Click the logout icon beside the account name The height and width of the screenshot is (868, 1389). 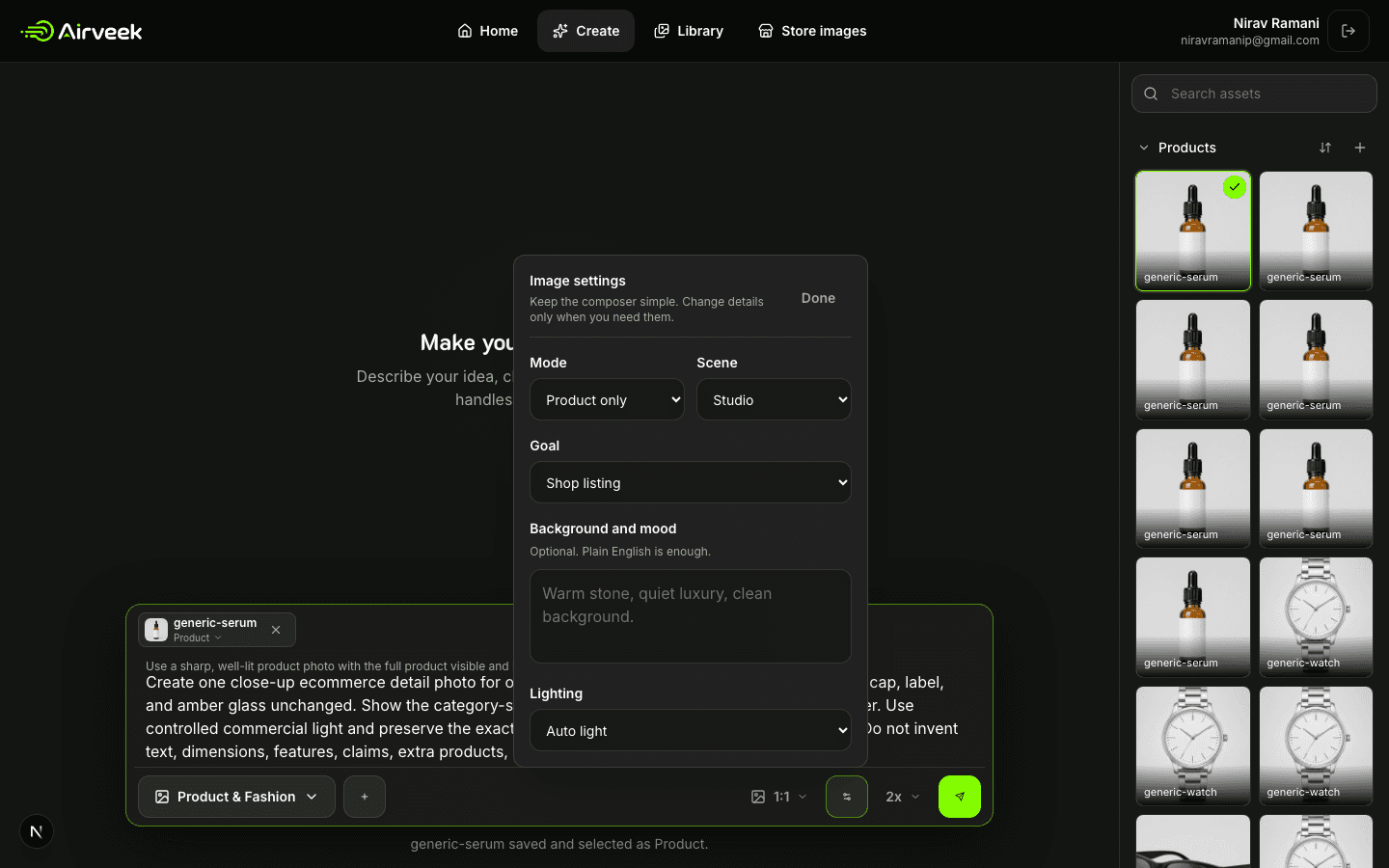1348,31
